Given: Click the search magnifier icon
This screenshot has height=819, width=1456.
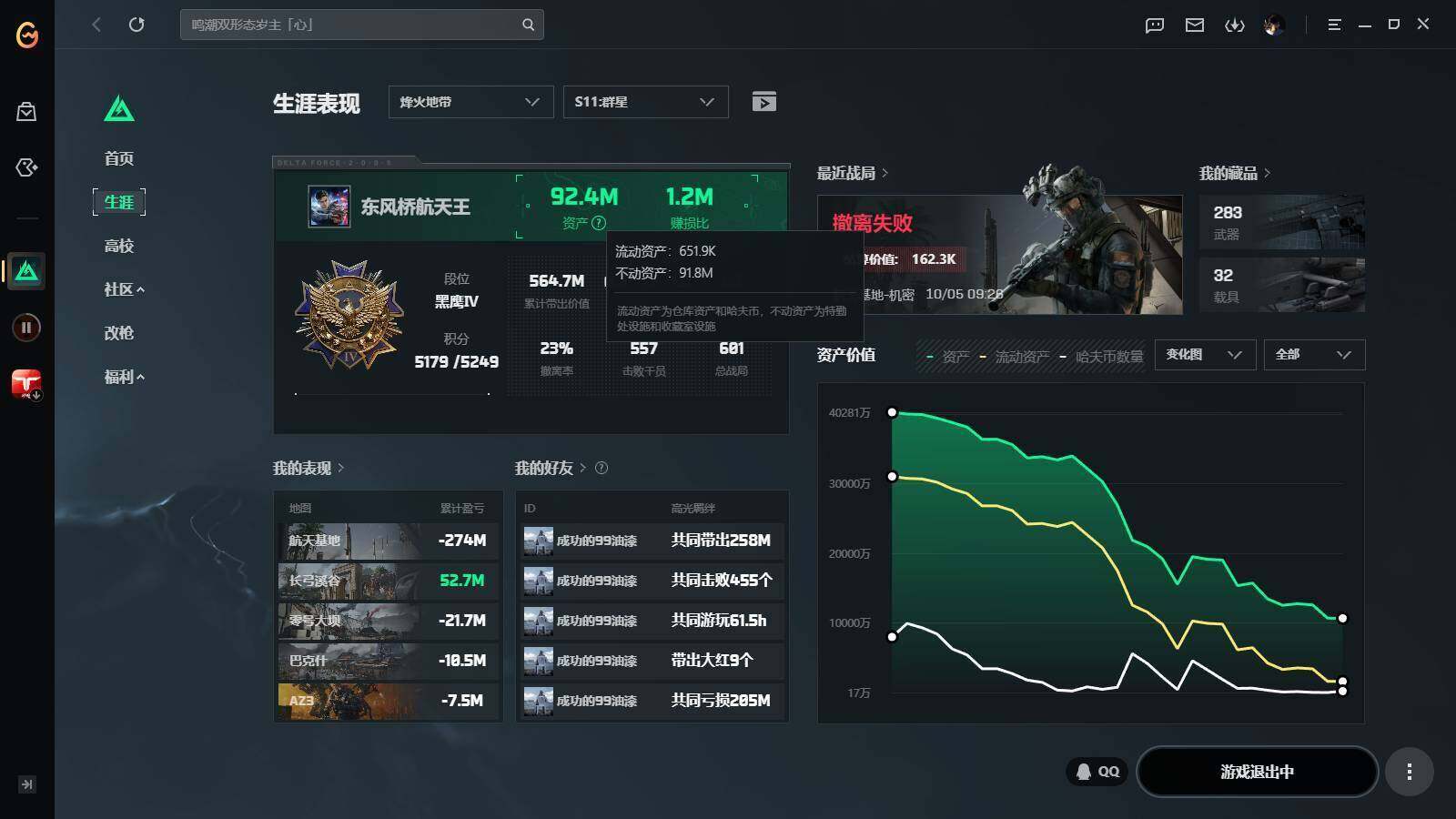Looking at the screenshot, I should point(528,25).
